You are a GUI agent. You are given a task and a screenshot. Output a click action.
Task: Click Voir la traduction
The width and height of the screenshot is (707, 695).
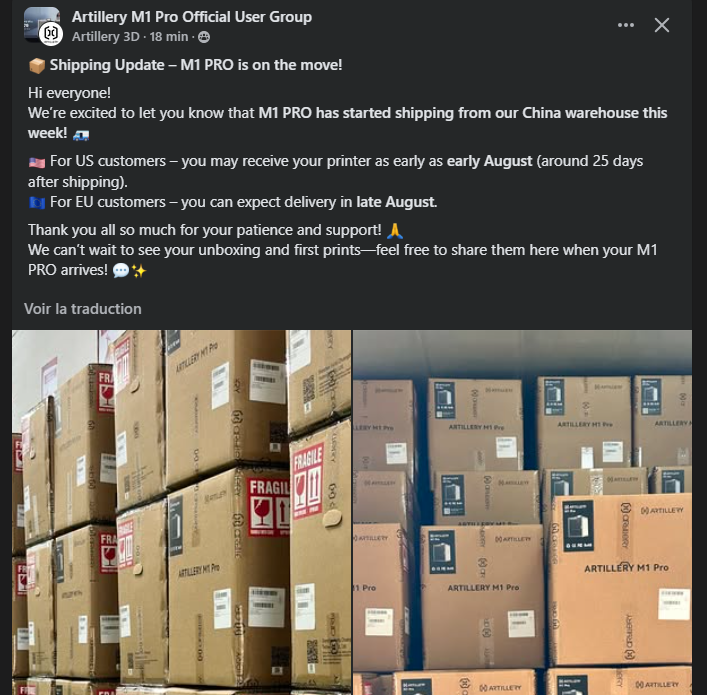83,308
